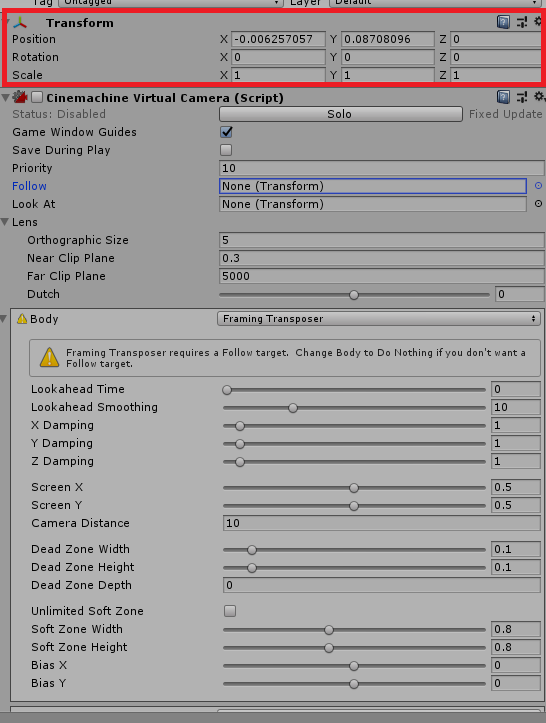Click Rotation Y value field

click(388, 57)
